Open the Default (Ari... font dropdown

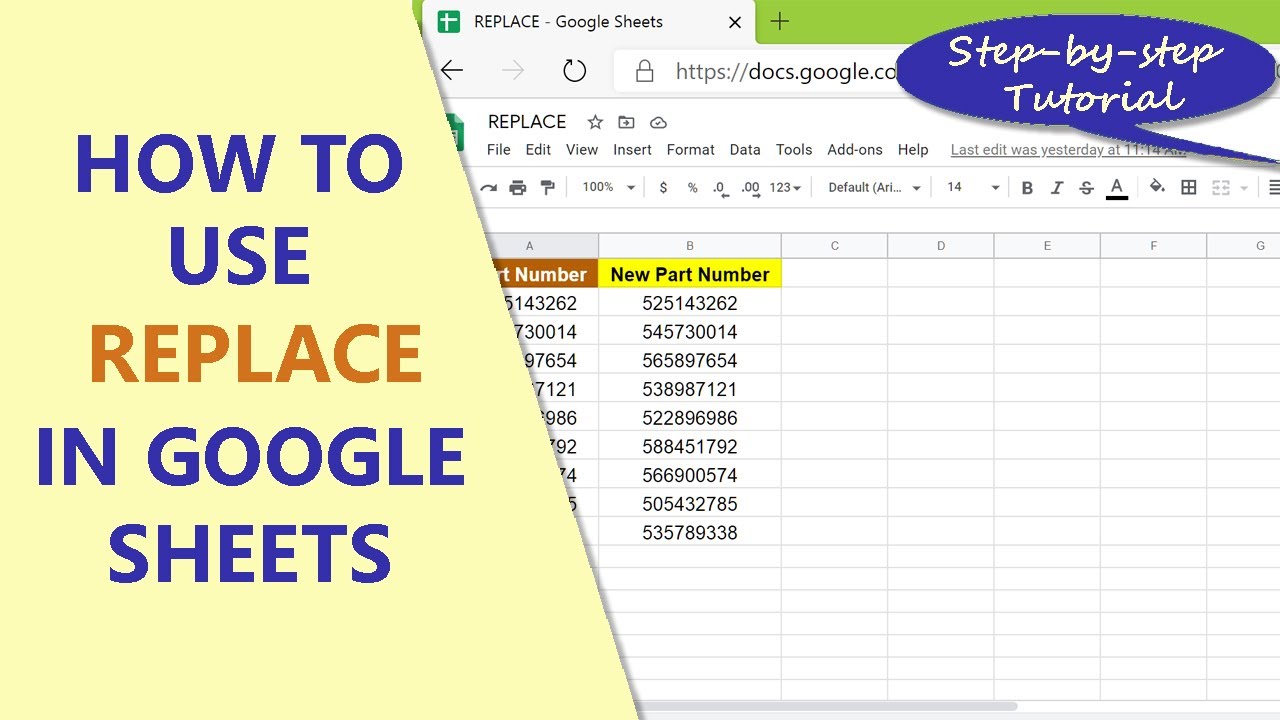[x=874, y=187]
